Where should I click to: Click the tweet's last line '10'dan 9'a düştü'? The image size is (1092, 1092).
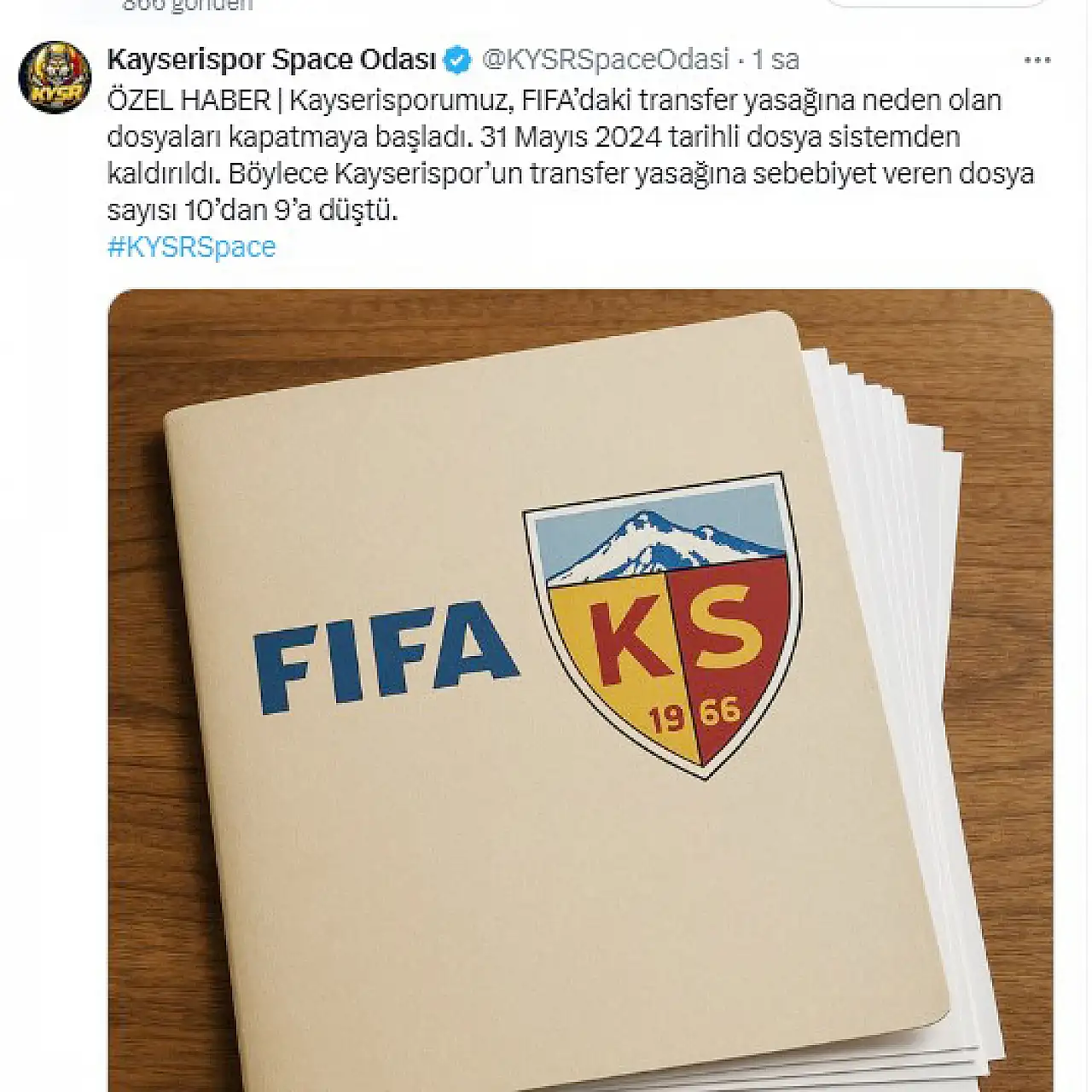pyautogui.click(x=253, y=210)
